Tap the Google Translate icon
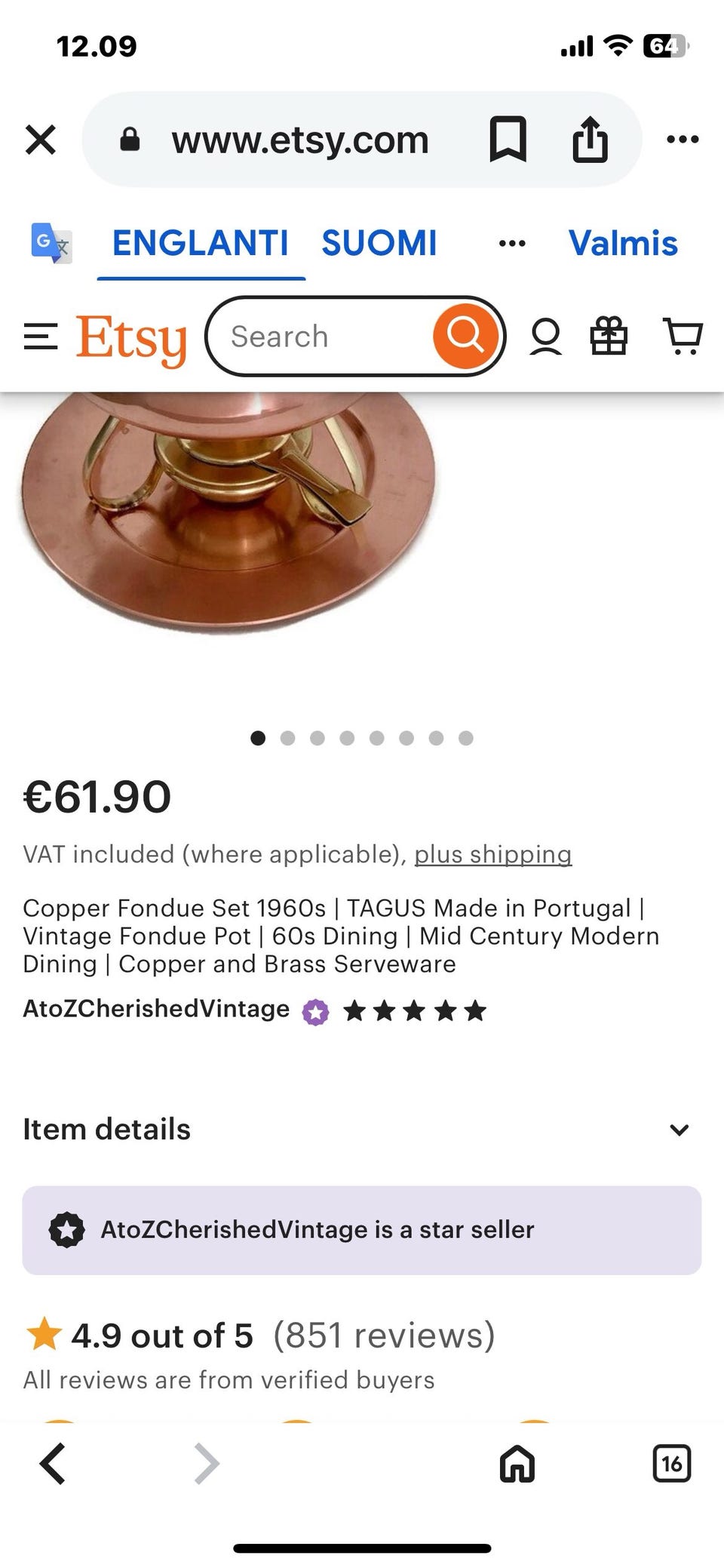Screen dimensions: 724x1568 (51, 243)
